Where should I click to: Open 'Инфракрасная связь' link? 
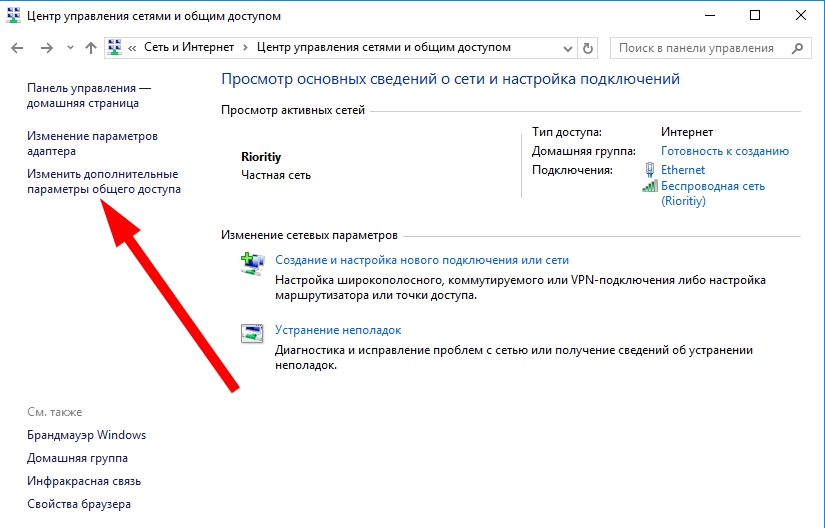[84, 481]
